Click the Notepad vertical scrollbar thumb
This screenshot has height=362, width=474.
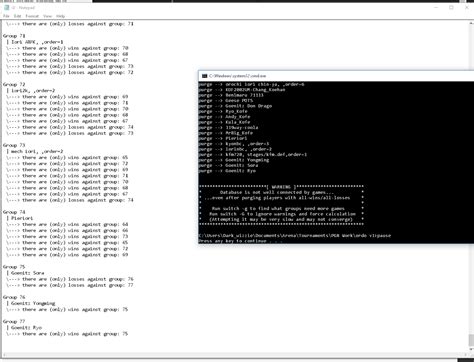point(471,340)
